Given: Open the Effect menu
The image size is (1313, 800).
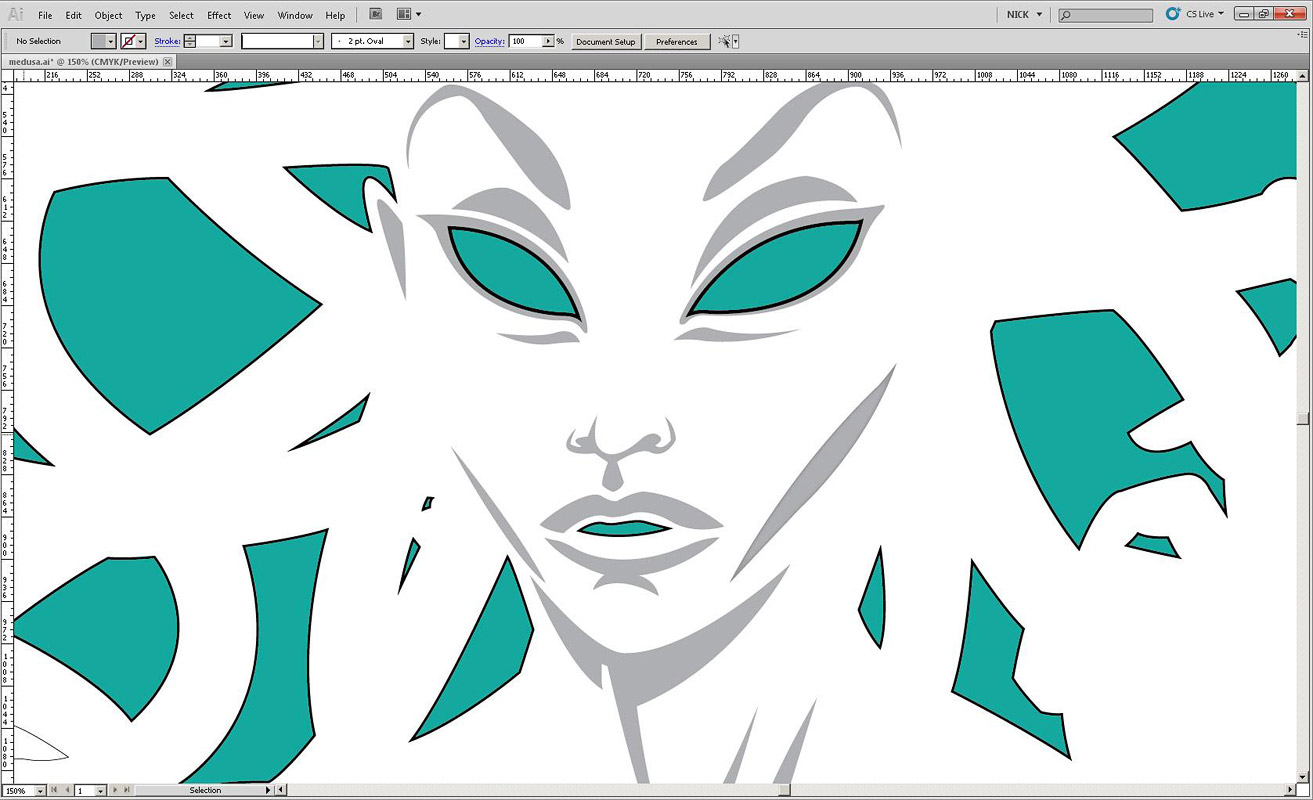Looking at the screenshot, I should click(x=219, y=15).
